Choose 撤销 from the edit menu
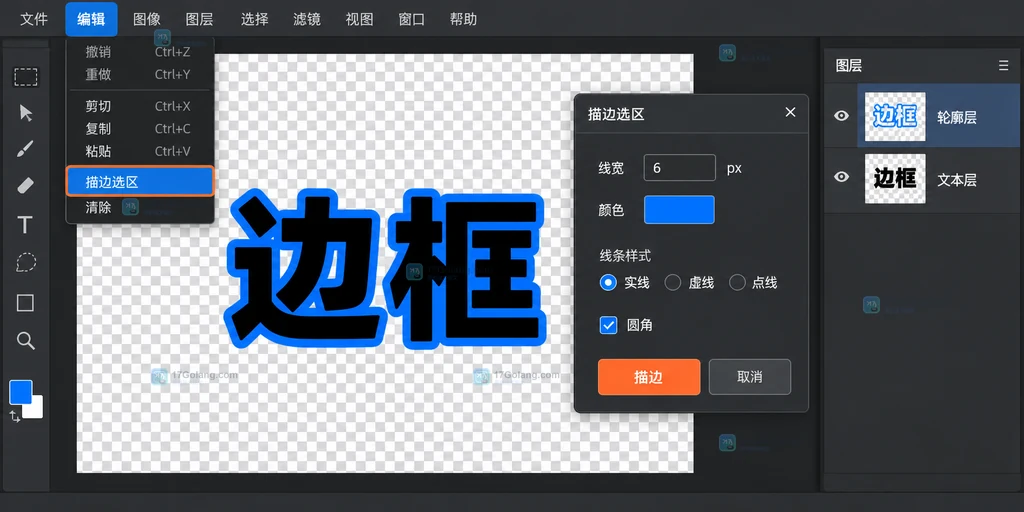Viewport: 1024px width, 512px height. click(x=140, y=52)
